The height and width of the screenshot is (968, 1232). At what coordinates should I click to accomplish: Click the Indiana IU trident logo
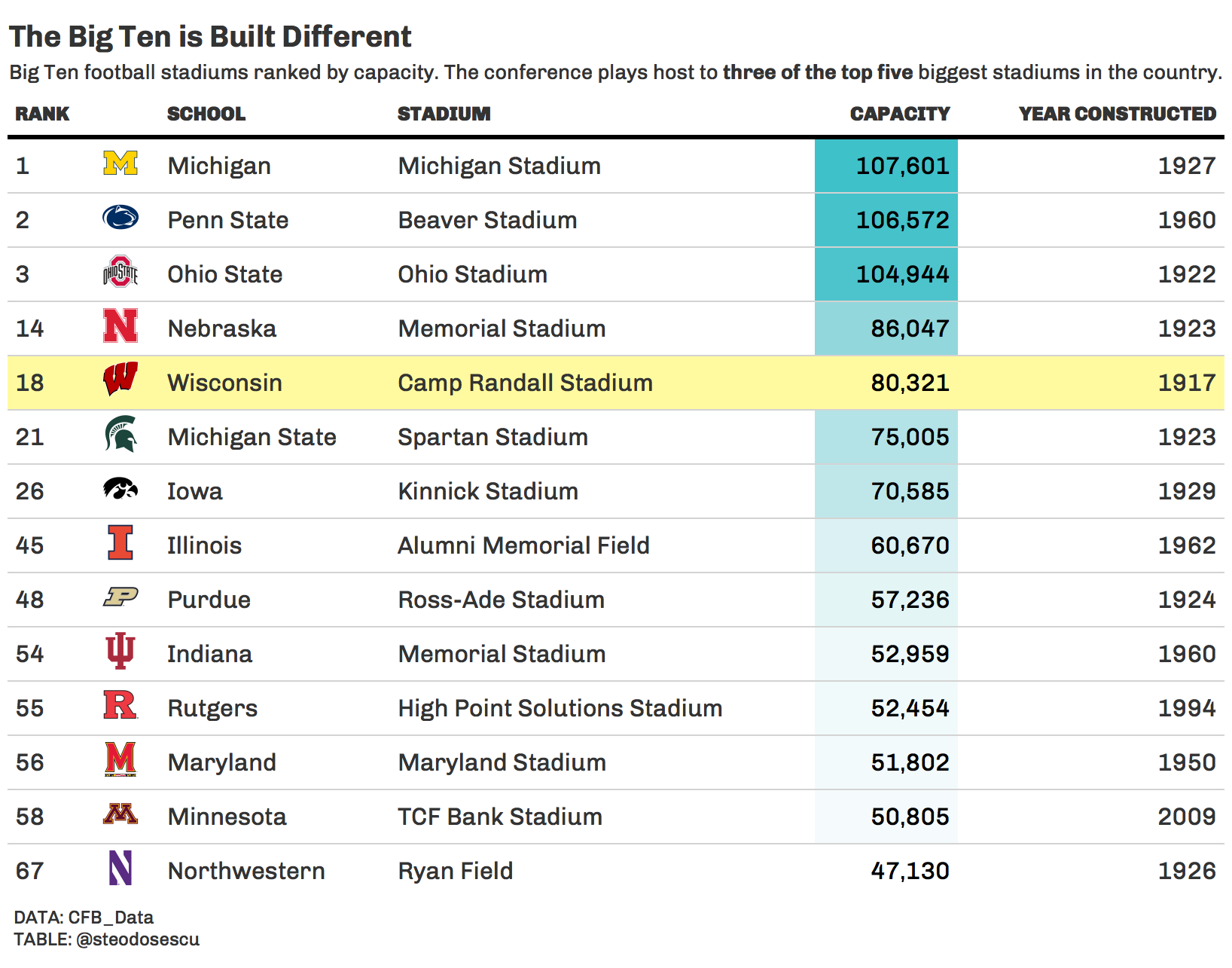click(120, 651)
